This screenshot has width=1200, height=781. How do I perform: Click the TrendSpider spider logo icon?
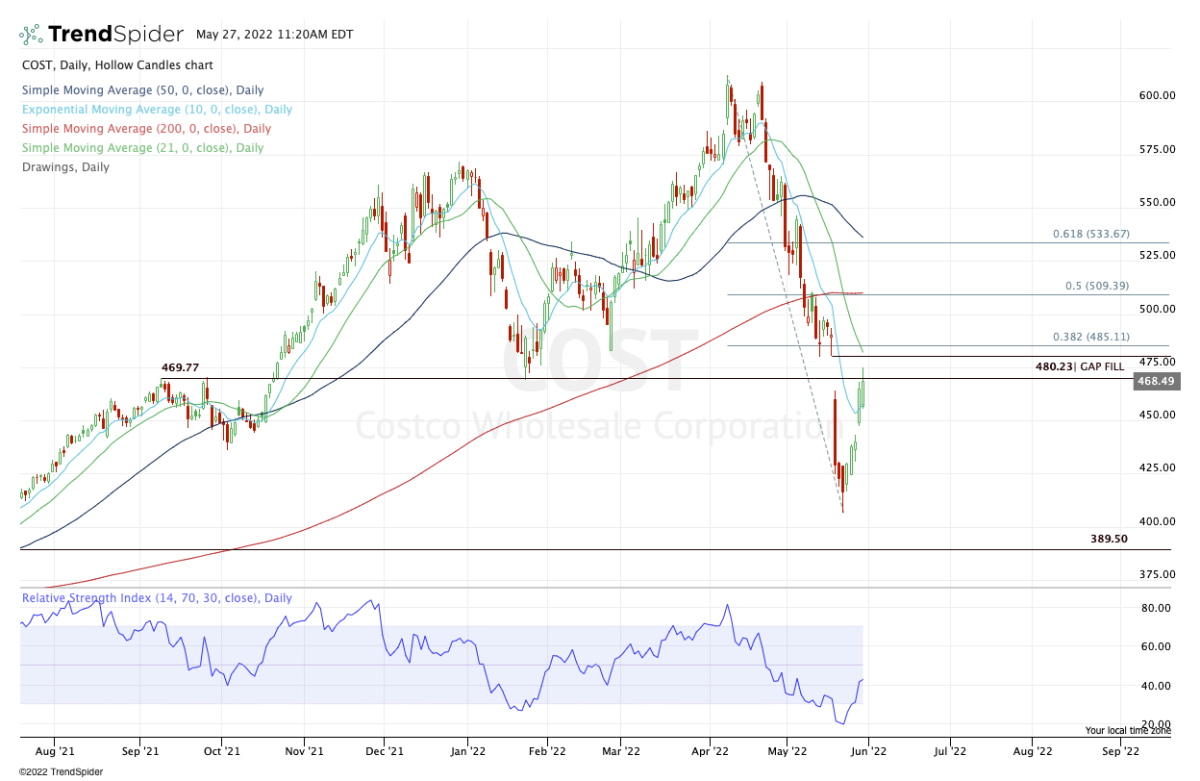(x=31, y=35)
